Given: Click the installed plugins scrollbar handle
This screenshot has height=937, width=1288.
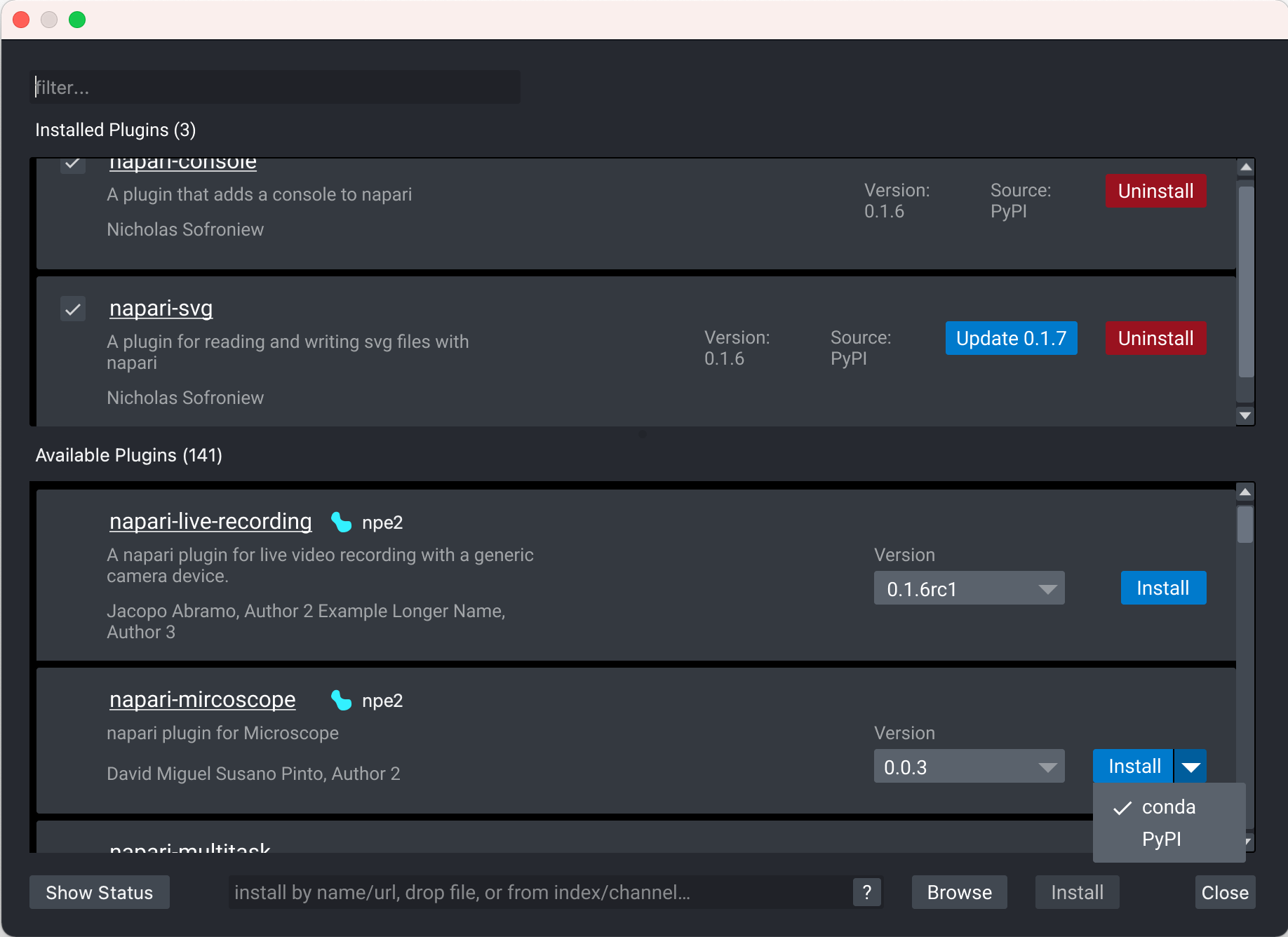Looking at the screenshot, I should point(1246,282).
